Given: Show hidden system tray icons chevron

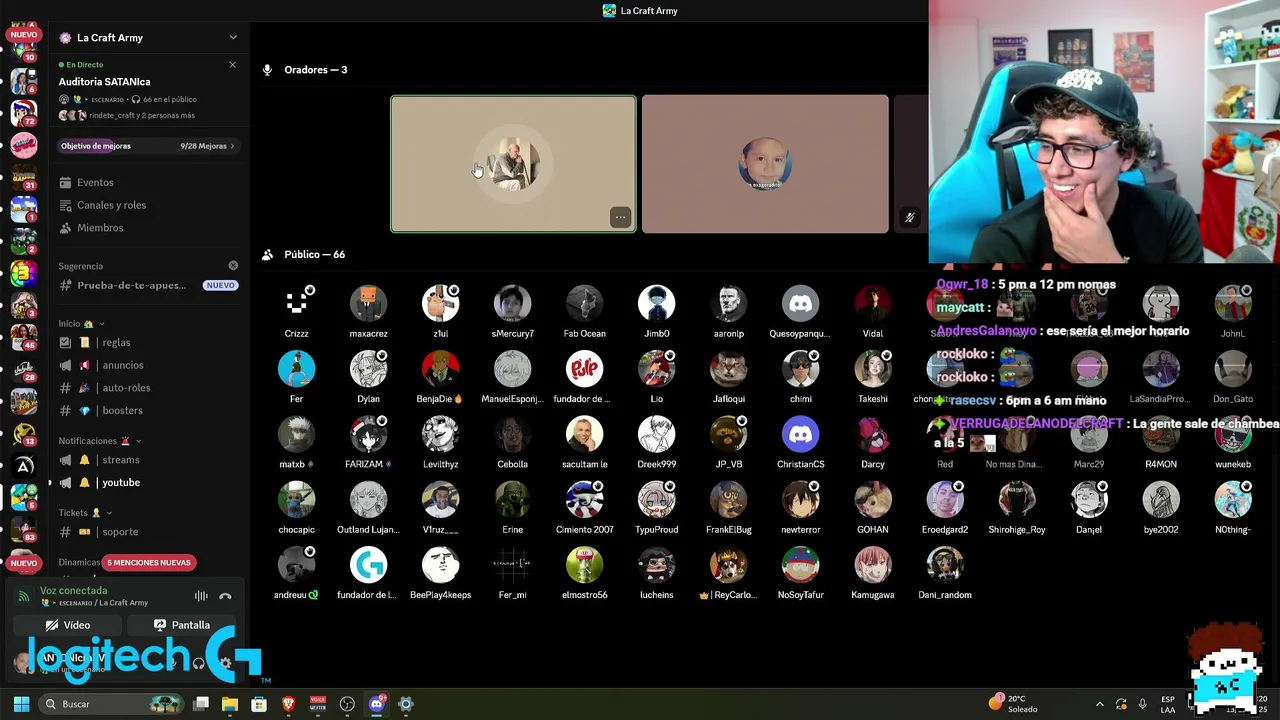Looking at the screenshot, I should coord(1100,704).
